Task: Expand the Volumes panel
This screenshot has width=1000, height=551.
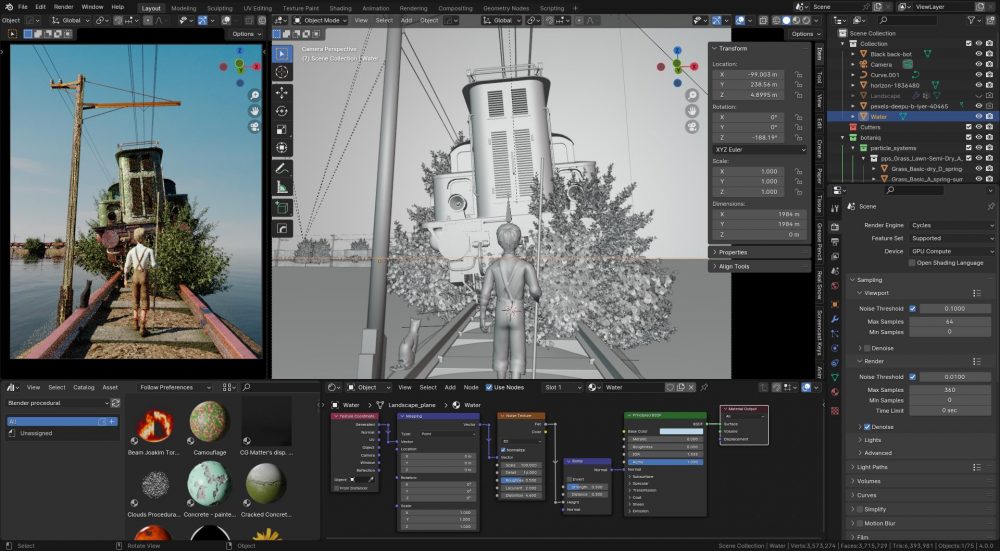Action: click(868, 481)
